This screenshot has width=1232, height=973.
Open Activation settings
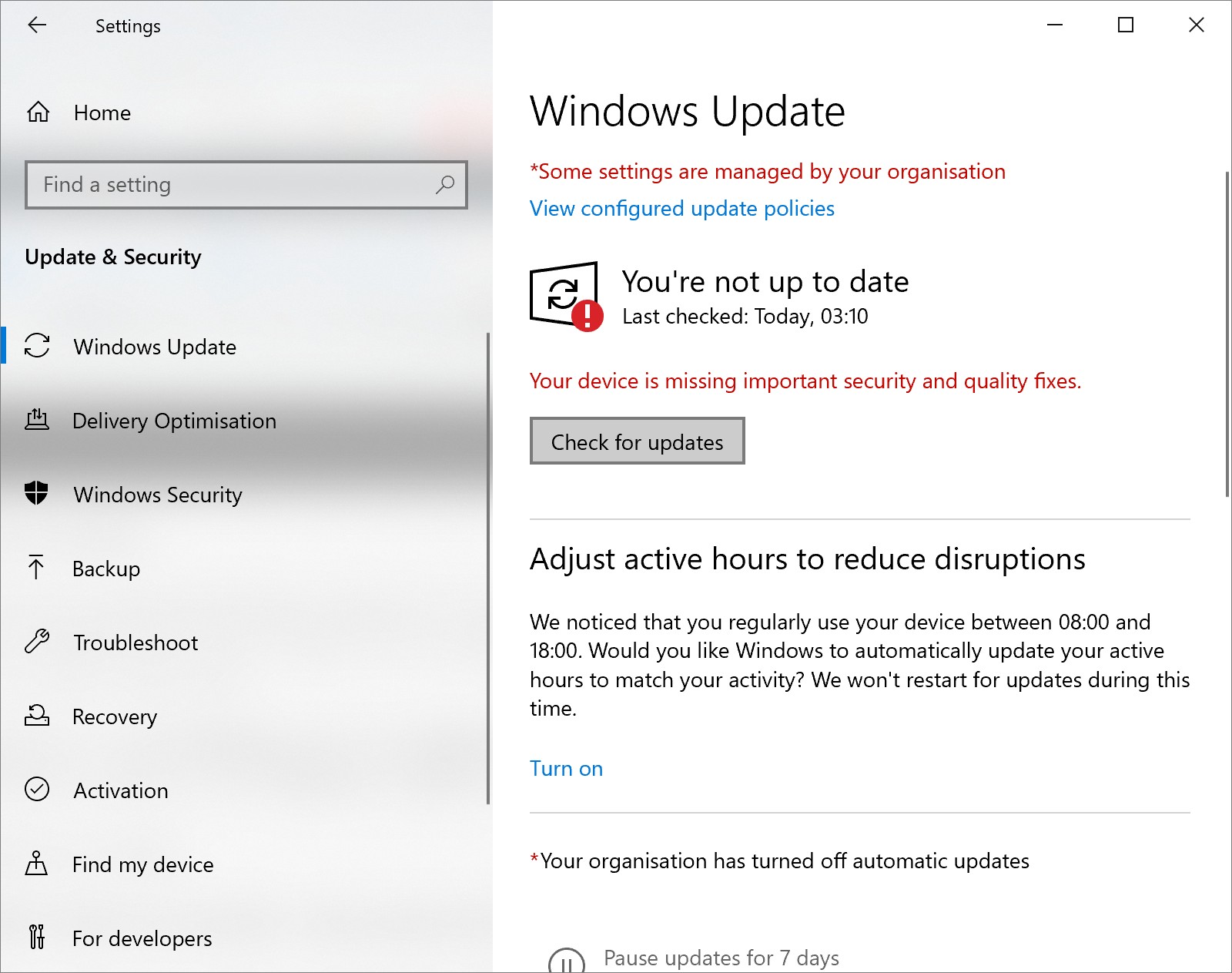[x=245, y=790]
